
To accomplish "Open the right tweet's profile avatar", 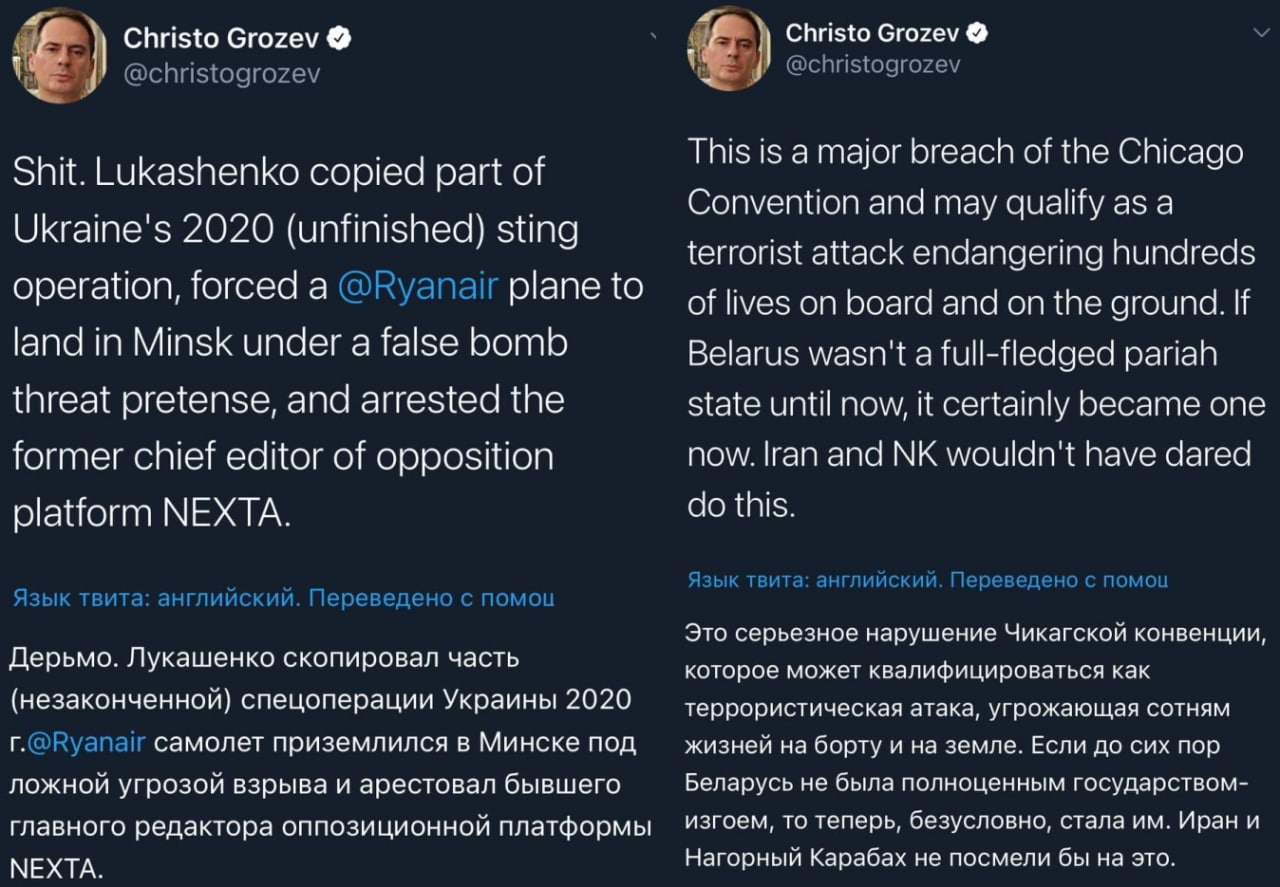I will (x=727, y=47).
